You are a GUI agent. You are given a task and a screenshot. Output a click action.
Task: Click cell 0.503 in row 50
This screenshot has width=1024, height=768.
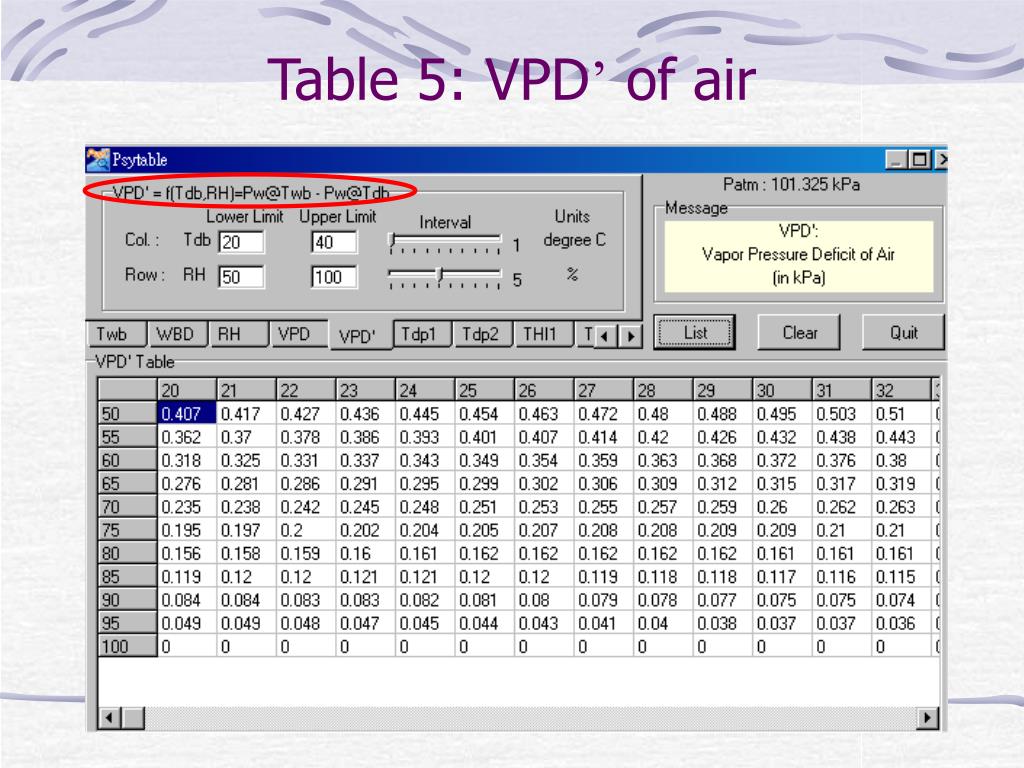841,413
